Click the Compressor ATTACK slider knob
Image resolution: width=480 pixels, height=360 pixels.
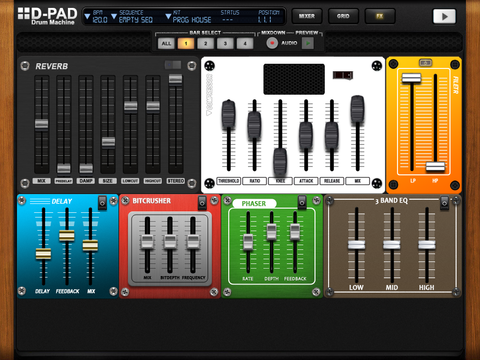point(306,136)
